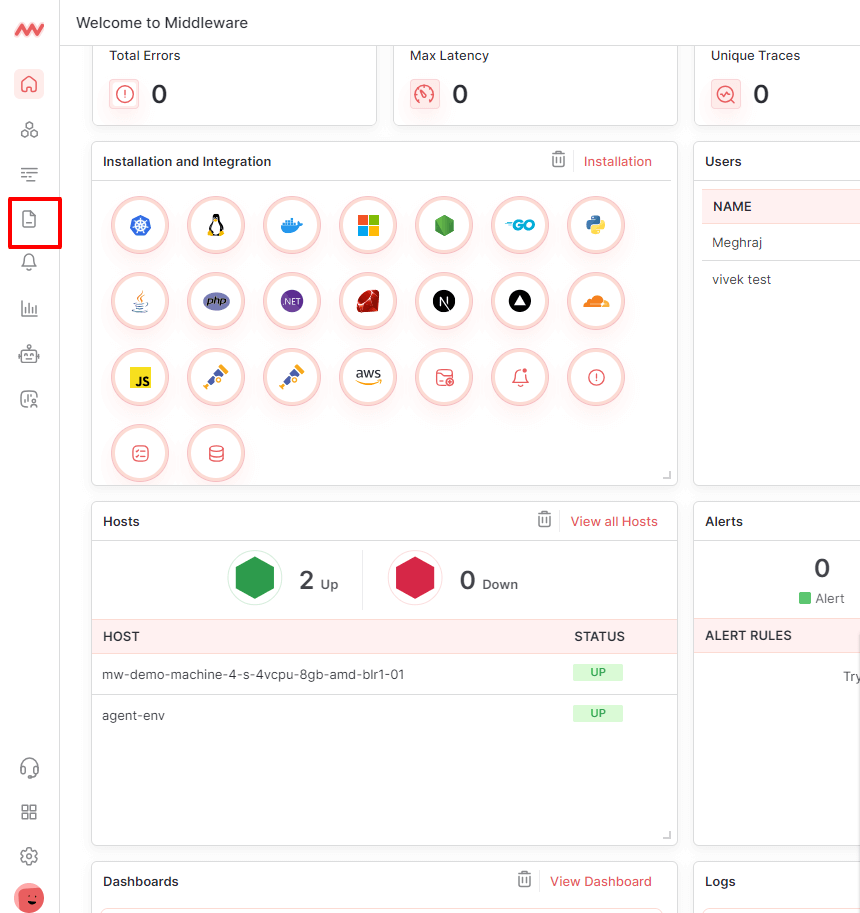Screen dimensions: 860x913
Task: Click the green hexagon Up hosts indicator
Action: [x=254, y=578]
